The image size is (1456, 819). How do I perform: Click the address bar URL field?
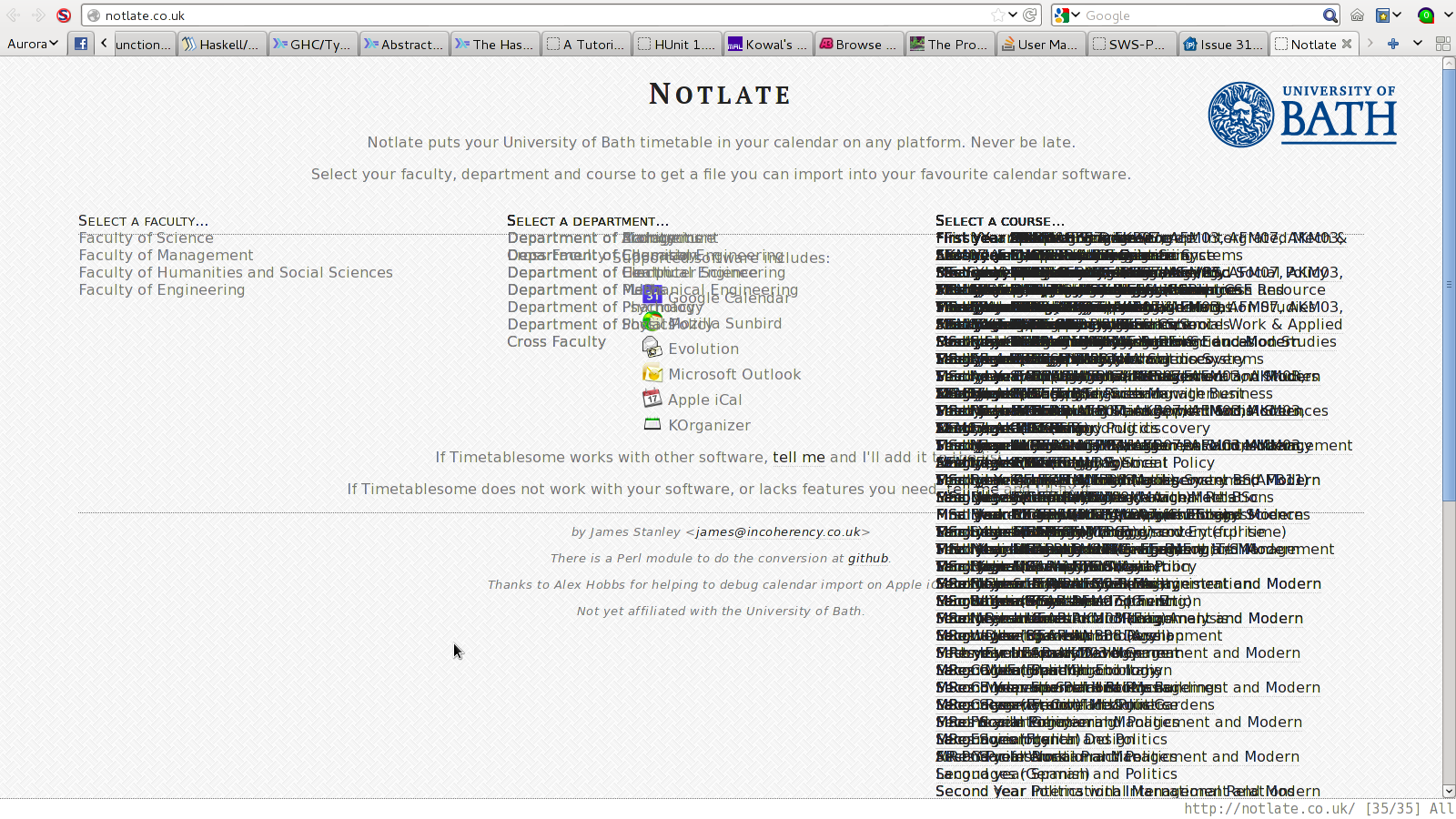click(546, 15)
